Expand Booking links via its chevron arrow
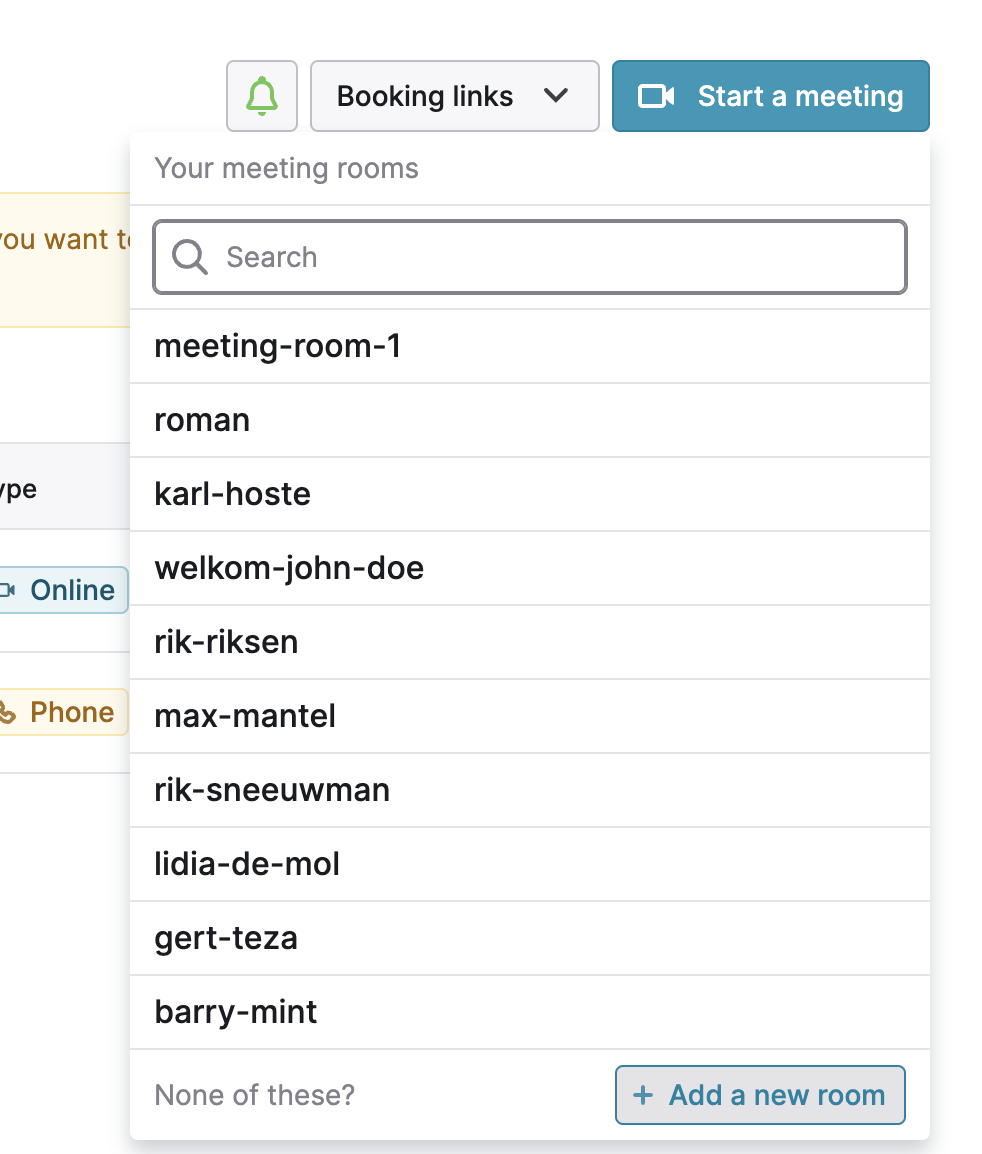Screen dimensions: 982x1154 (556, 96)
